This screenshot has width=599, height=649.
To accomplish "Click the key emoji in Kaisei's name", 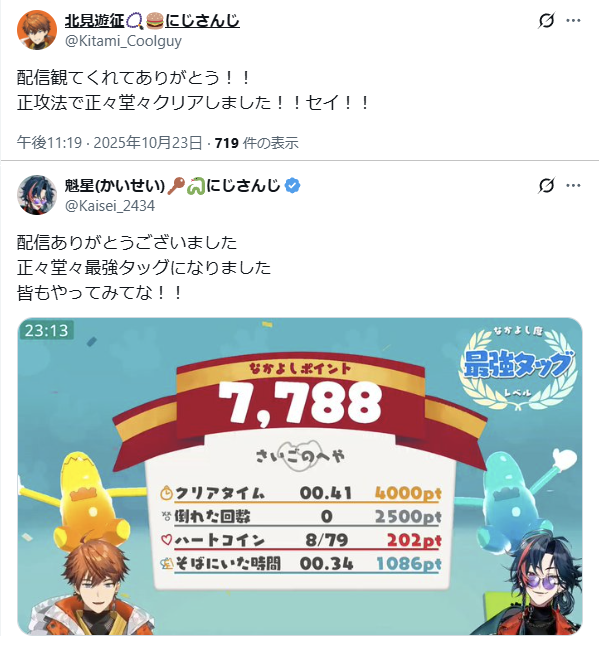I will click(x=176, y=186).
